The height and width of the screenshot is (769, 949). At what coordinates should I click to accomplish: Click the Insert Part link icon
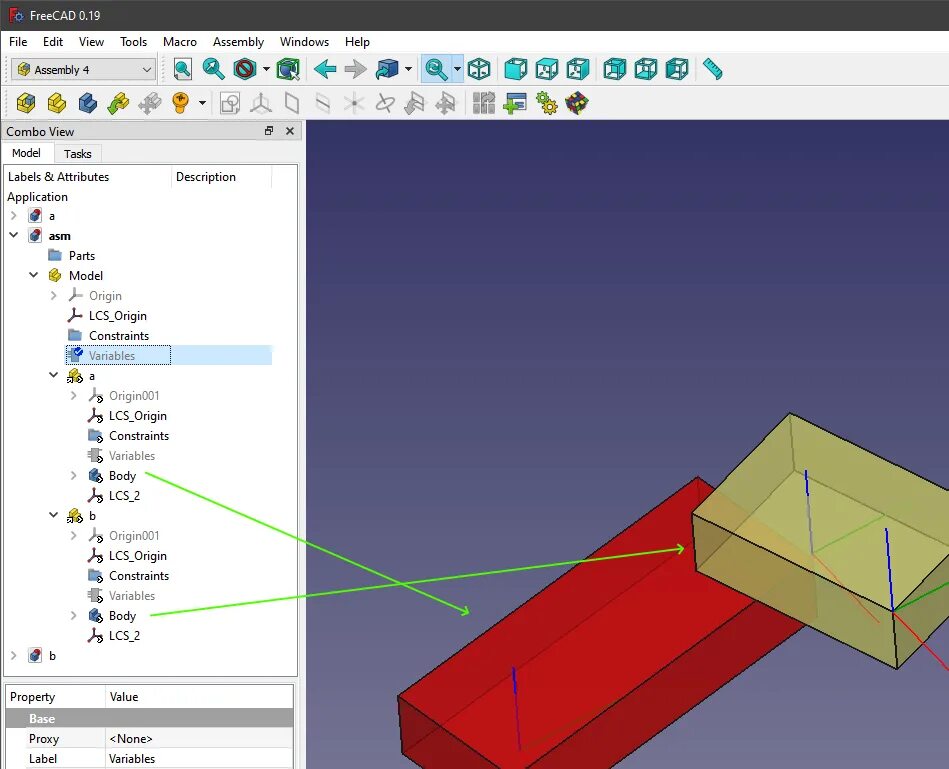(x=119, y=103)
